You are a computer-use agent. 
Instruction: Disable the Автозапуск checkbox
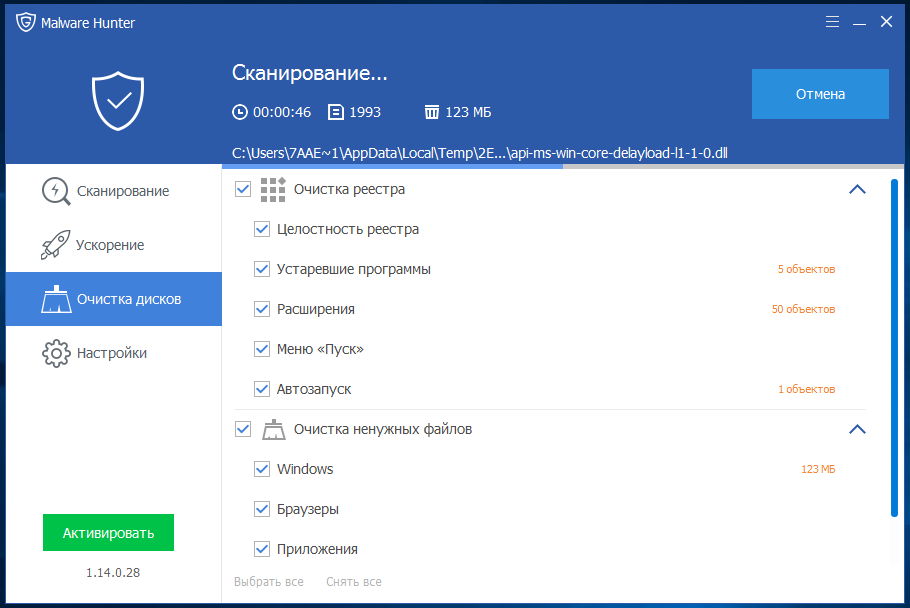click(262, 389)
